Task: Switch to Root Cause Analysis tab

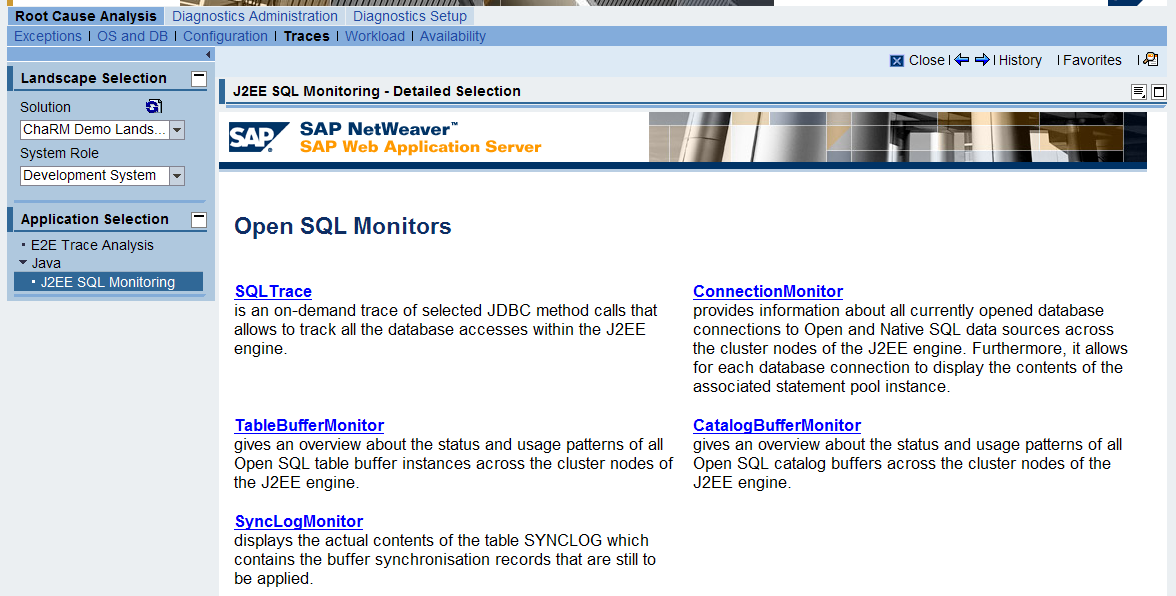Action: click(x=86, y=16)
